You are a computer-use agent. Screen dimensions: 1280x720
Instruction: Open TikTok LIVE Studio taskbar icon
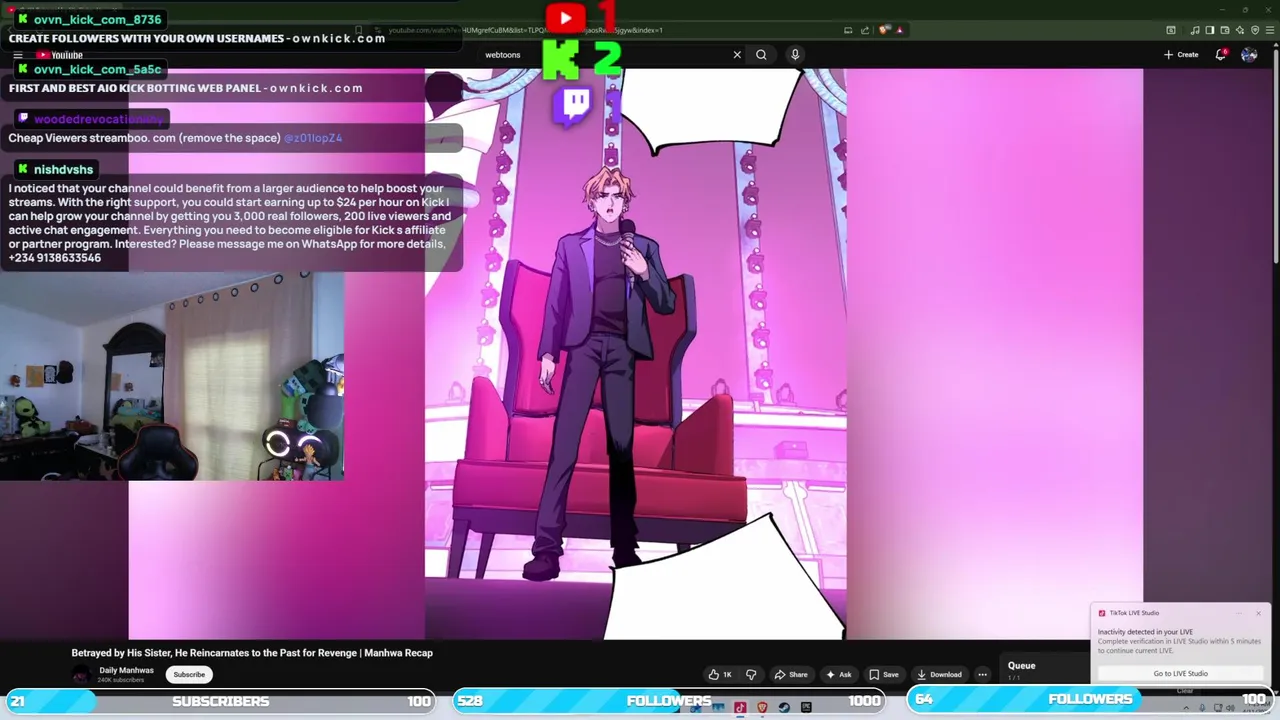(x=740, y=708)
